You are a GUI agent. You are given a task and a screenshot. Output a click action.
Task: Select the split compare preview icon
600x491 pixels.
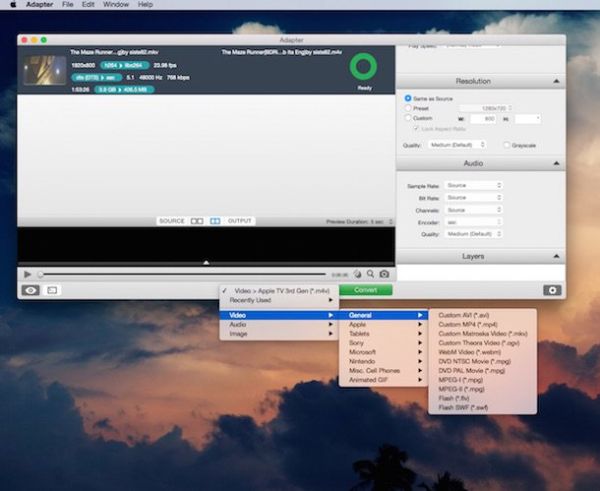point(215,221)
